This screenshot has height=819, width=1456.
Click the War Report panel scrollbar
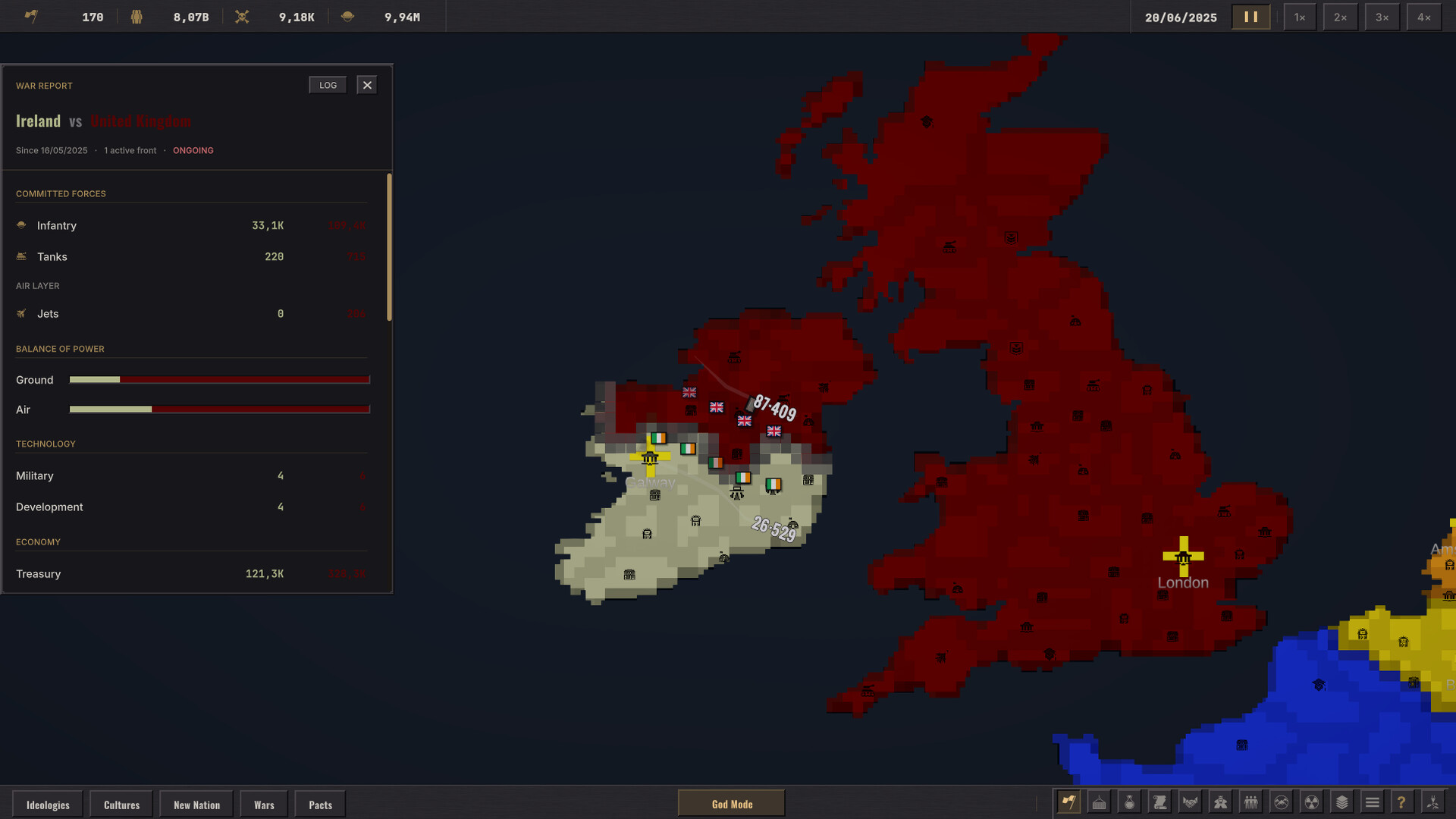tap(390, 247)
